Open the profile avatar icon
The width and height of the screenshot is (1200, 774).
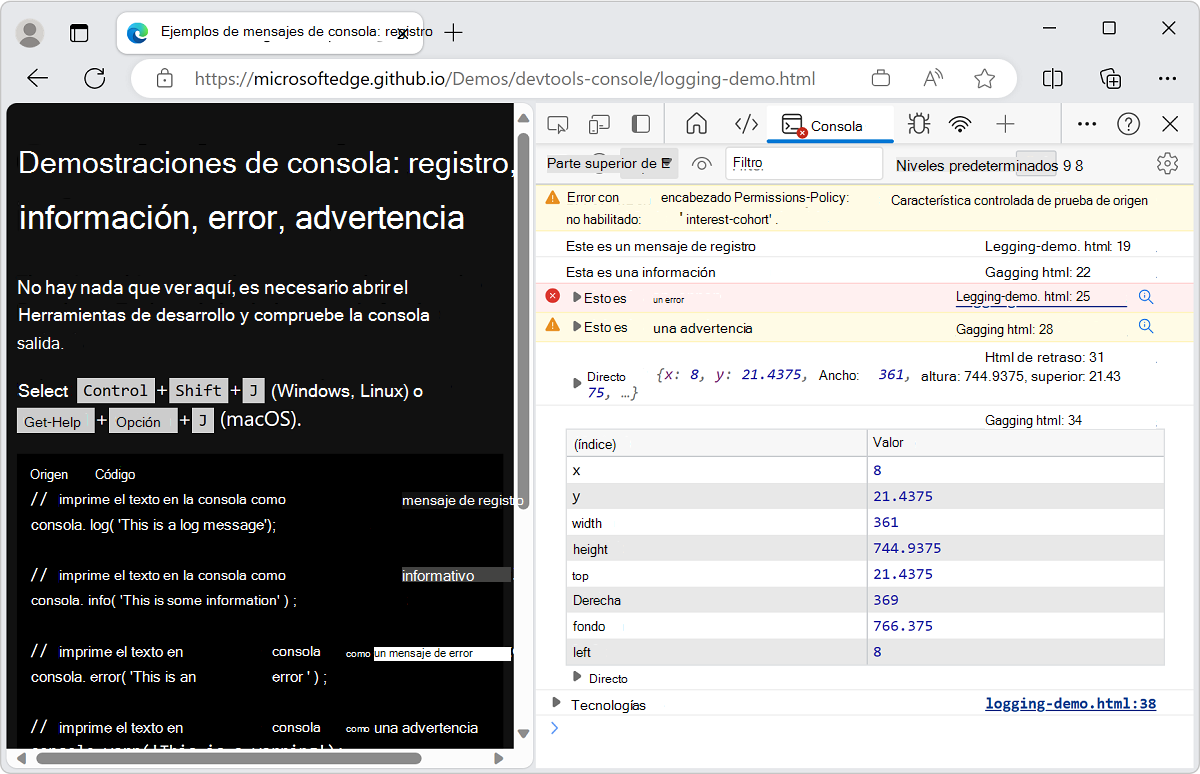pos(31,33)
